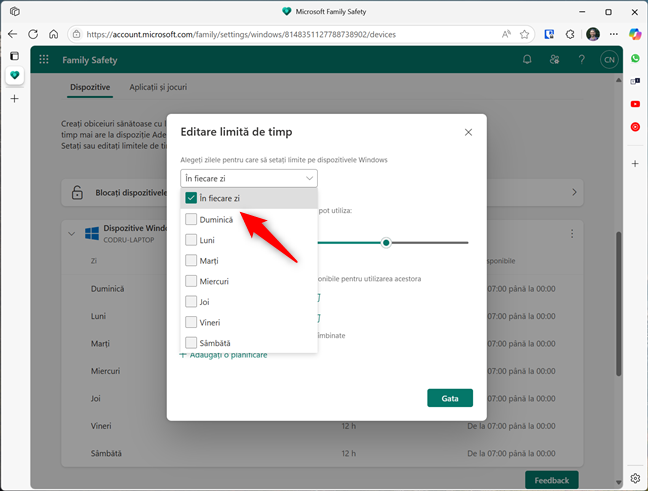Open workspaces icon in title bar
Image resolution: width=648 pixels, height=491 pixels.
click(x=14, y=12)
